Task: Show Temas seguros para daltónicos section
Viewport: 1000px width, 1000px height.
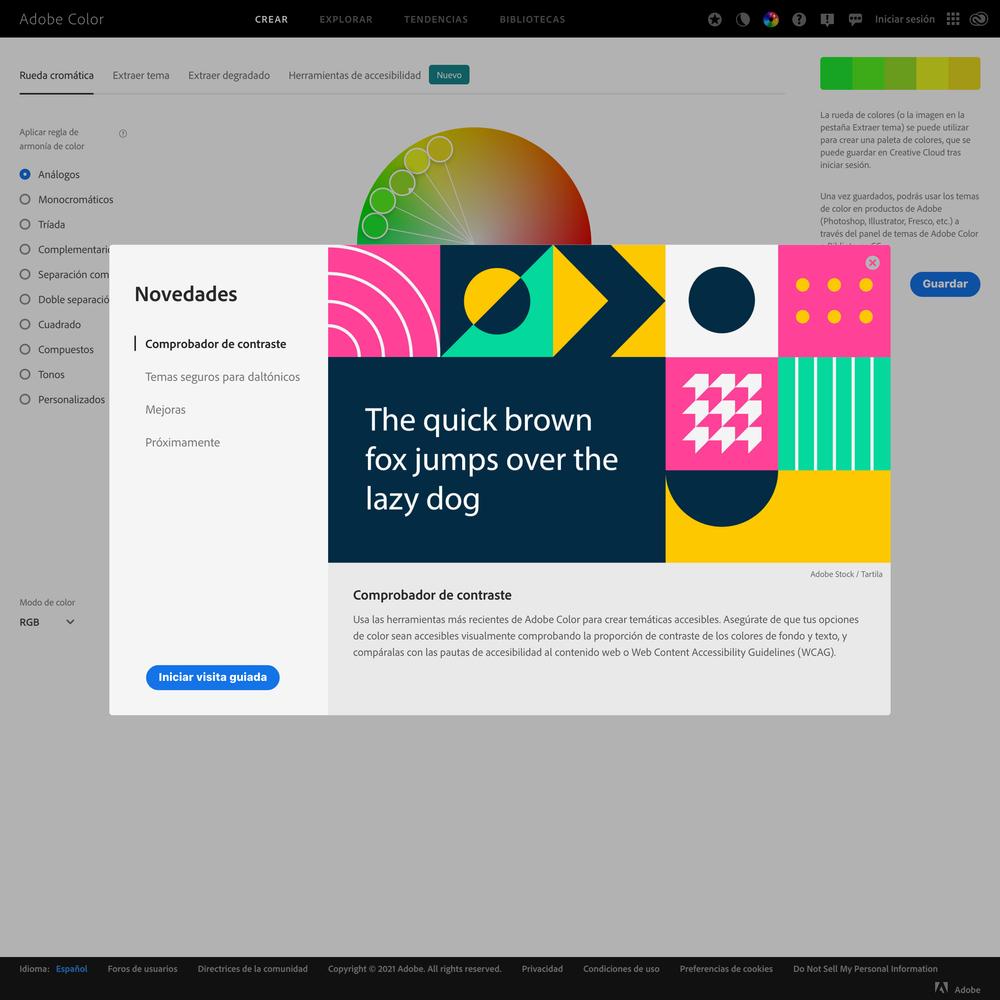Action: tap(223, 377)
